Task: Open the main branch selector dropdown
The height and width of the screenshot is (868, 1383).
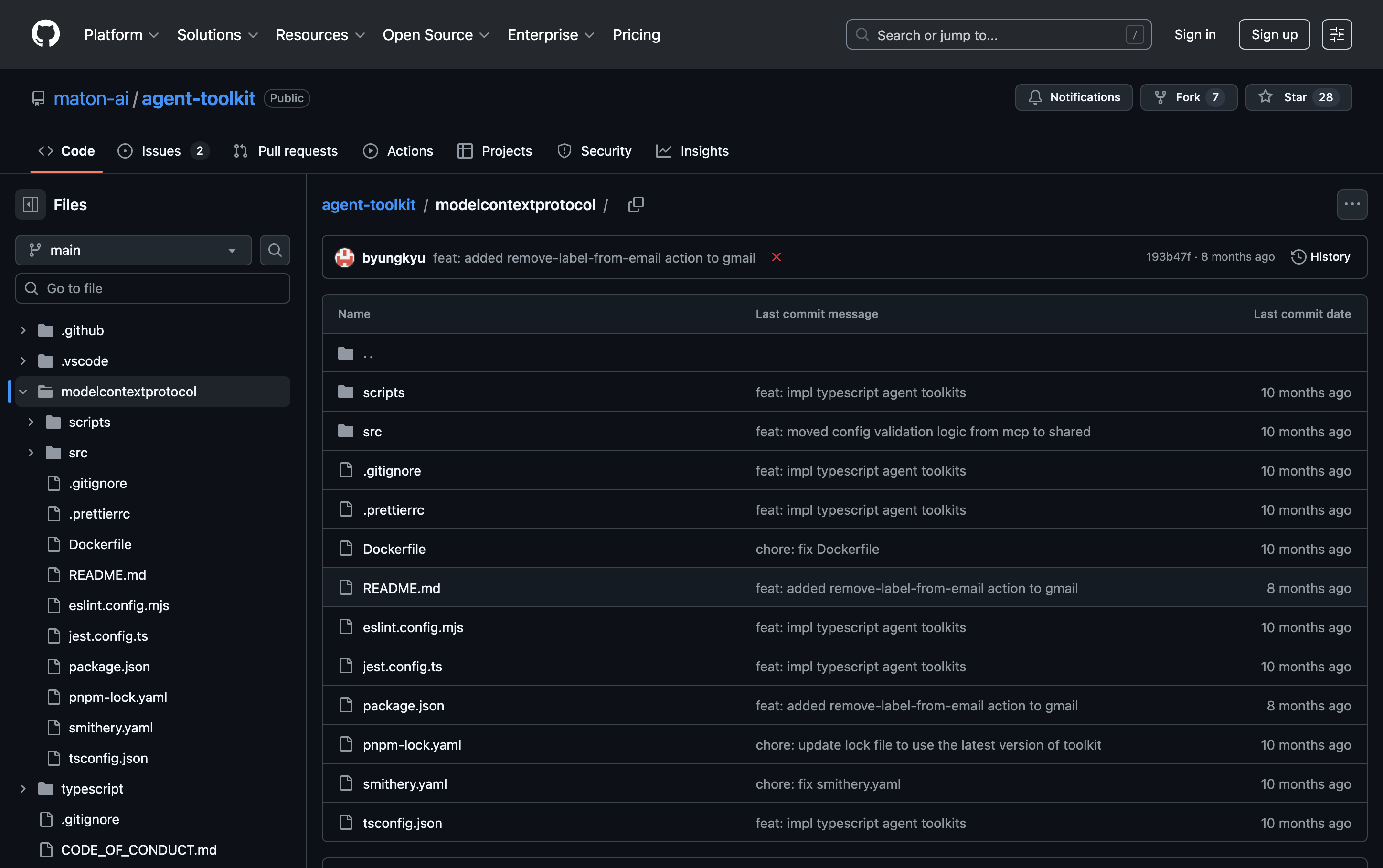Action: click(x=133, y=250)
